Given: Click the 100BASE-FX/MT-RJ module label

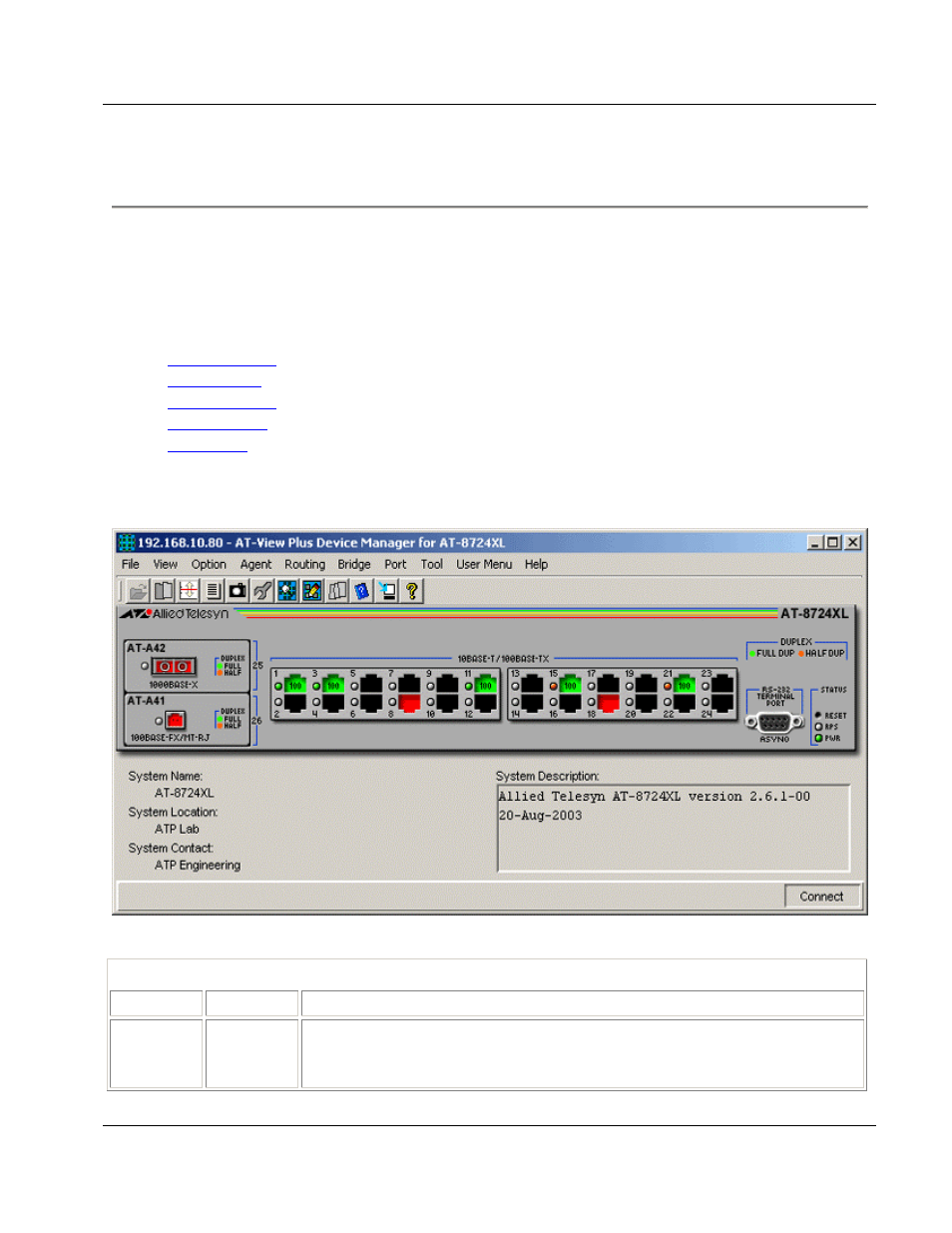Looking at the screenshot, I should 170,738.
